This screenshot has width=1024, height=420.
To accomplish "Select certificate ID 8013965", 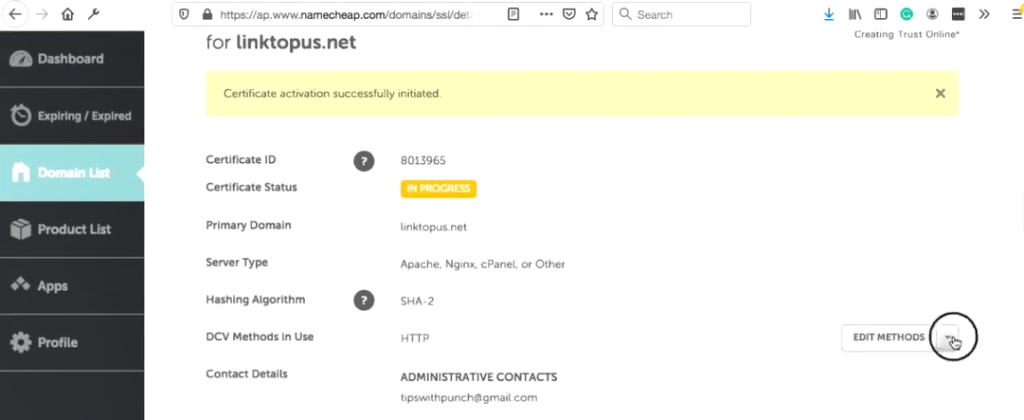I will pos(423,161).
